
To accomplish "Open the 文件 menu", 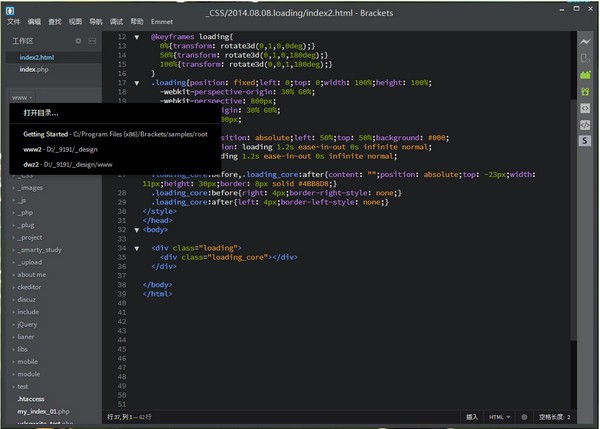I will [14, 20].
